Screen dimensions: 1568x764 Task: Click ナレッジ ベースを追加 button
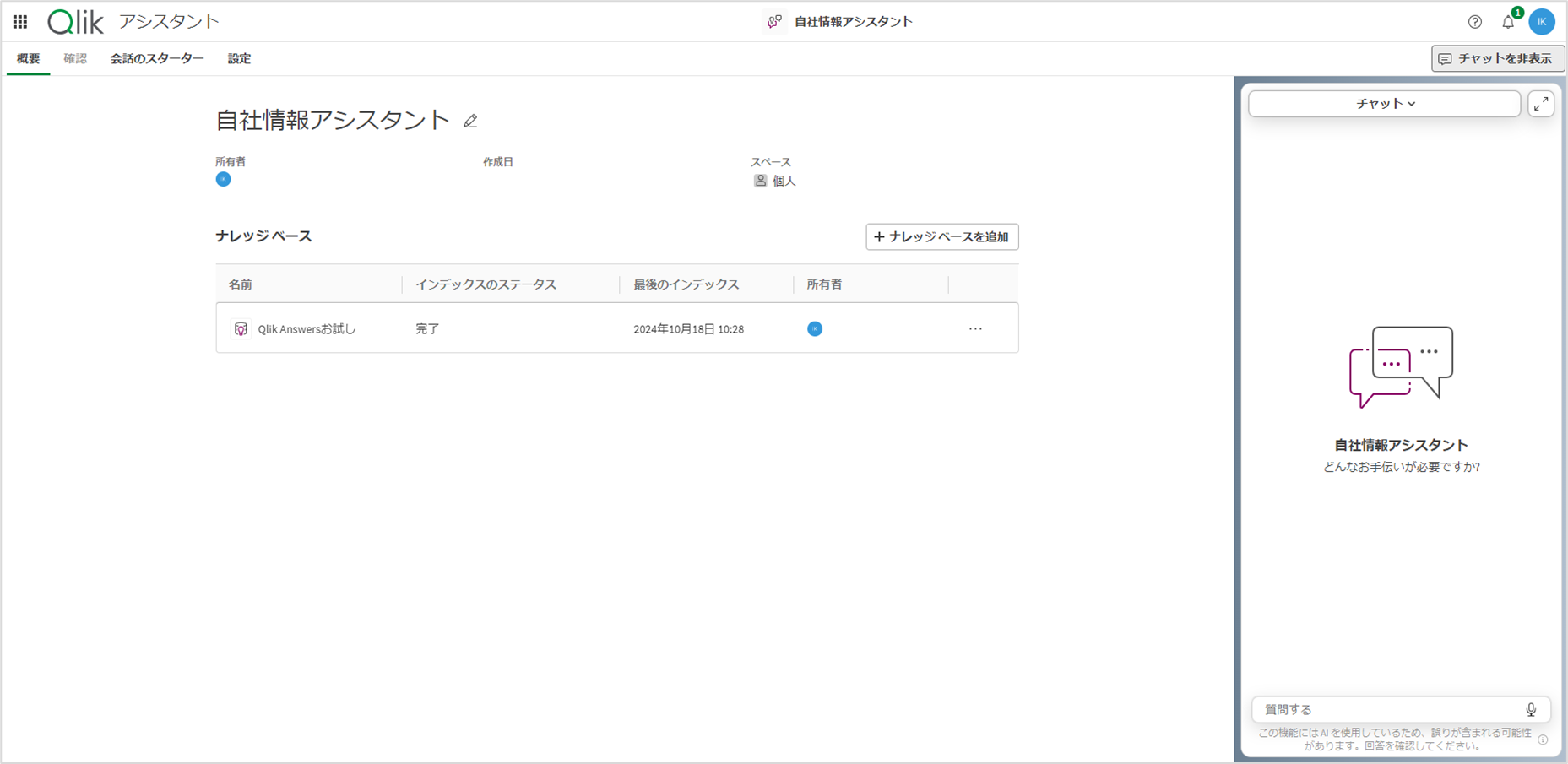[x=942, y=236]
